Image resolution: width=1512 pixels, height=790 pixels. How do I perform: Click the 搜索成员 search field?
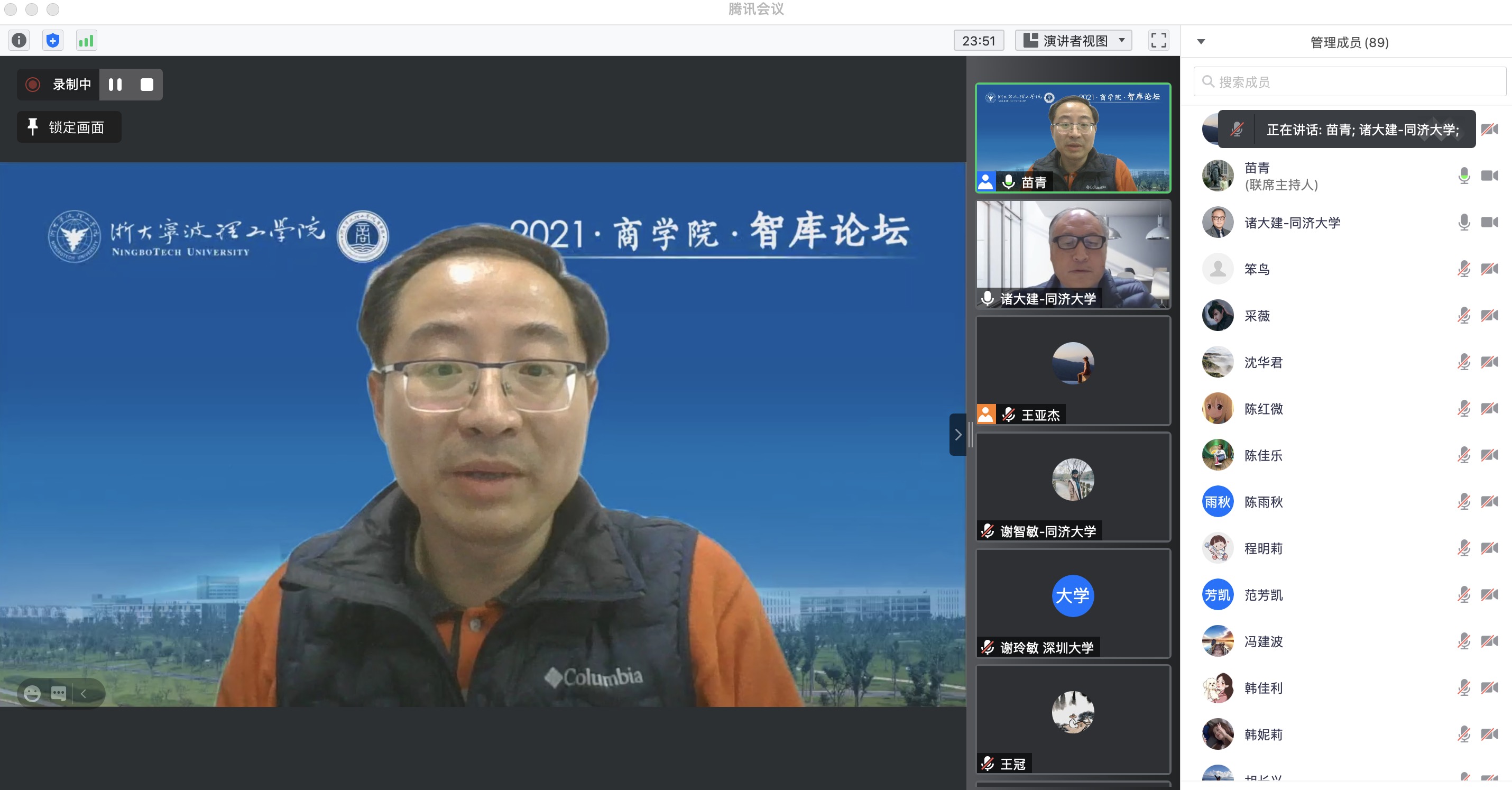coord(1350,81)
